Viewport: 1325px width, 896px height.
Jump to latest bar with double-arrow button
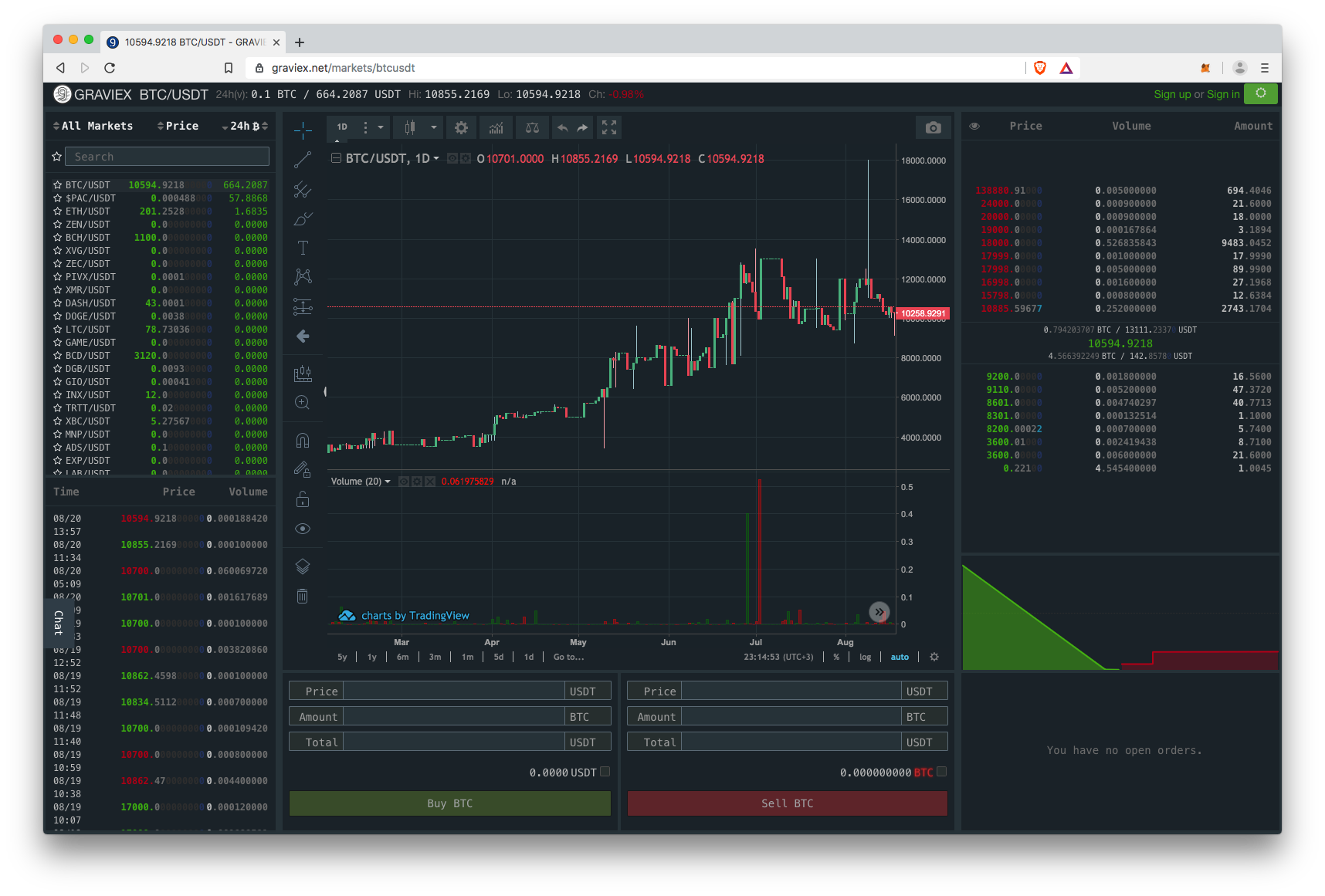(x=879, y=612)
